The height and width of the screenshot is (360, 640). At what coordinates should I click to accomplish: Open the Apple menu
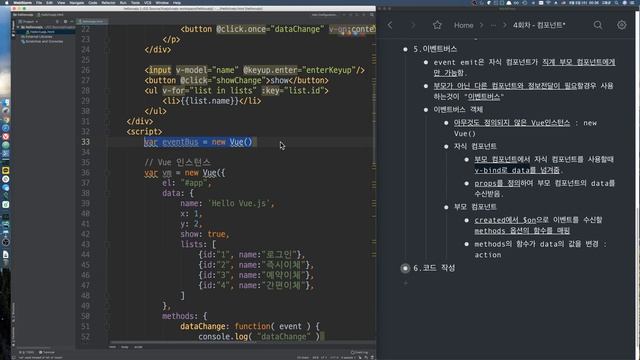coord(6,2)
